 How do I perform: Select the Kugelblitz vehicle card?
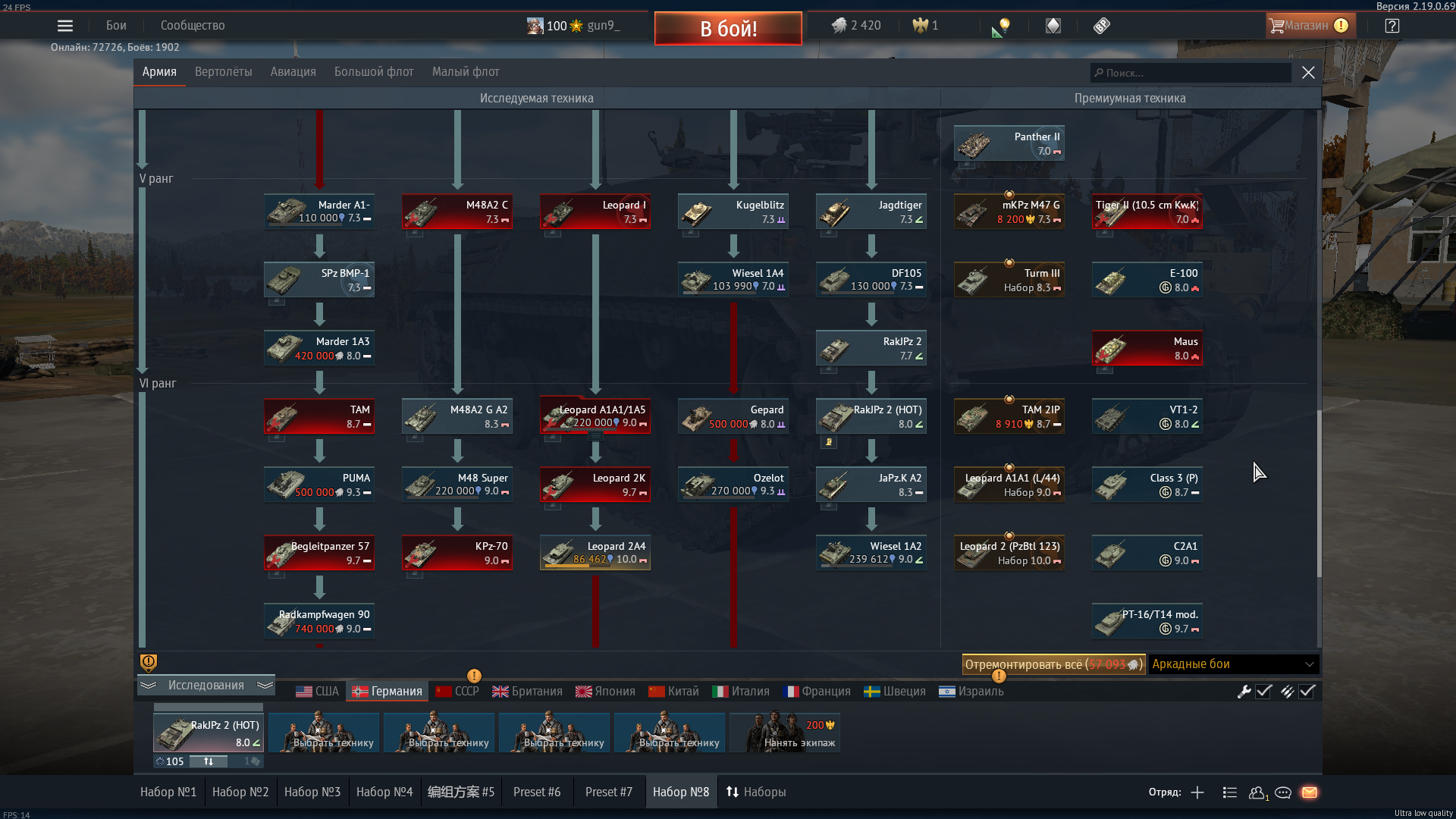(x=733, y=212)
